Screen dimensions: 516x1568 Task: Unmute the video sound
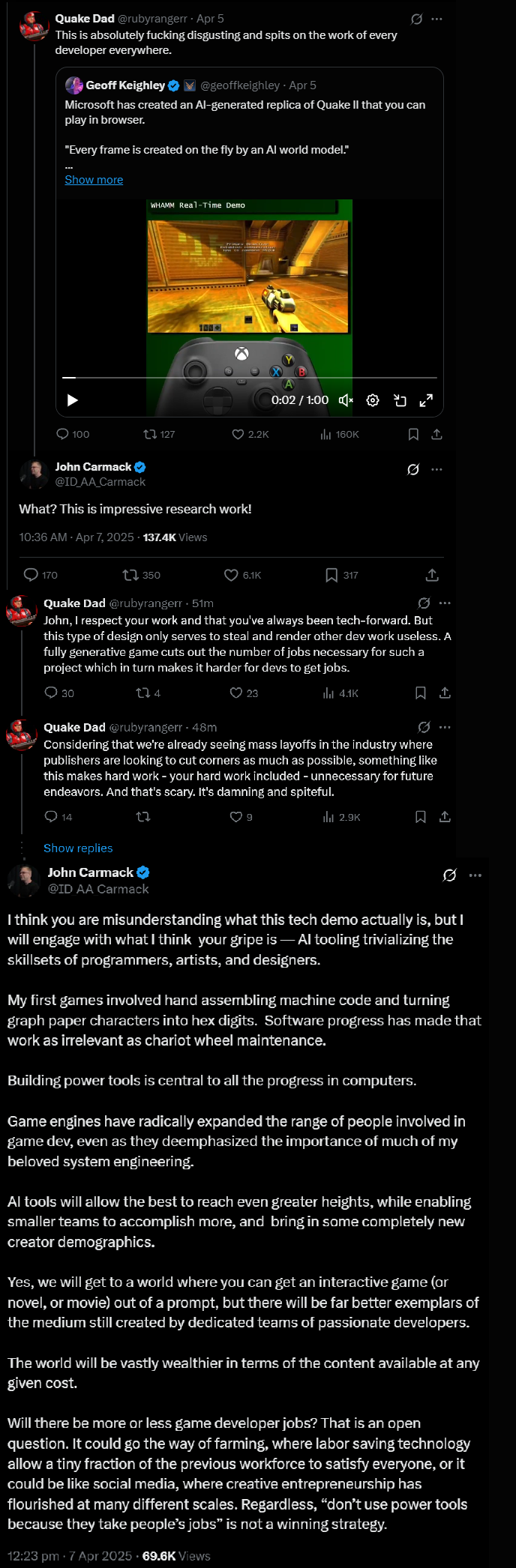346,400
